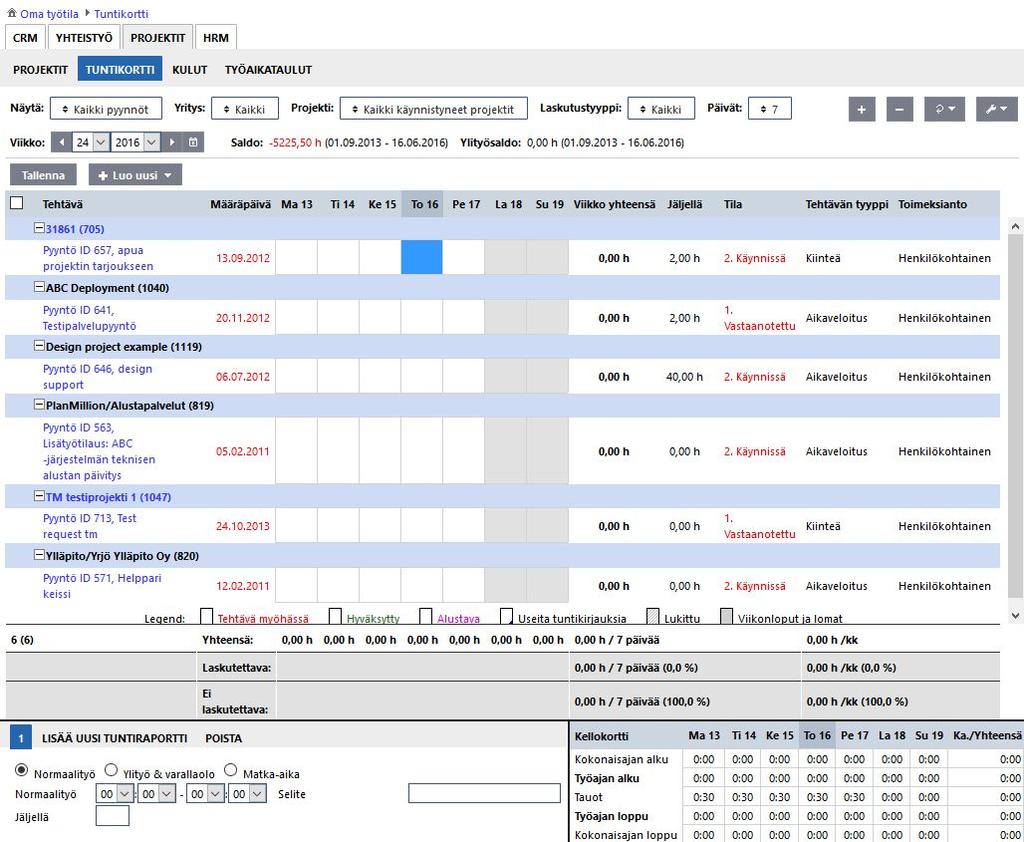
Task: Open Pyyntö ID 657 task link
Action: pos(98,258)
